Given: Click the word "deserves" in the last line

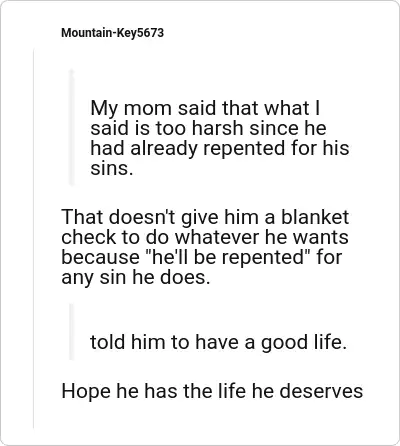Looking at the screenshot, I should point(321,391).
